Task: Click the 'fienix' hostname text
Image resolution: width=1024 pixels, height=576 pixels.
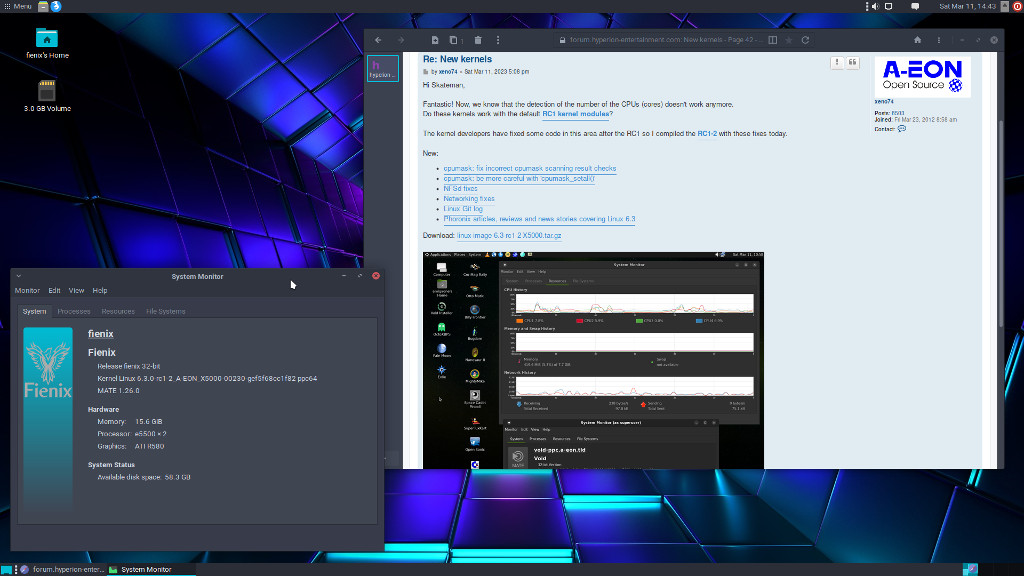Action: pyautogui.click(x=101, y=334)
